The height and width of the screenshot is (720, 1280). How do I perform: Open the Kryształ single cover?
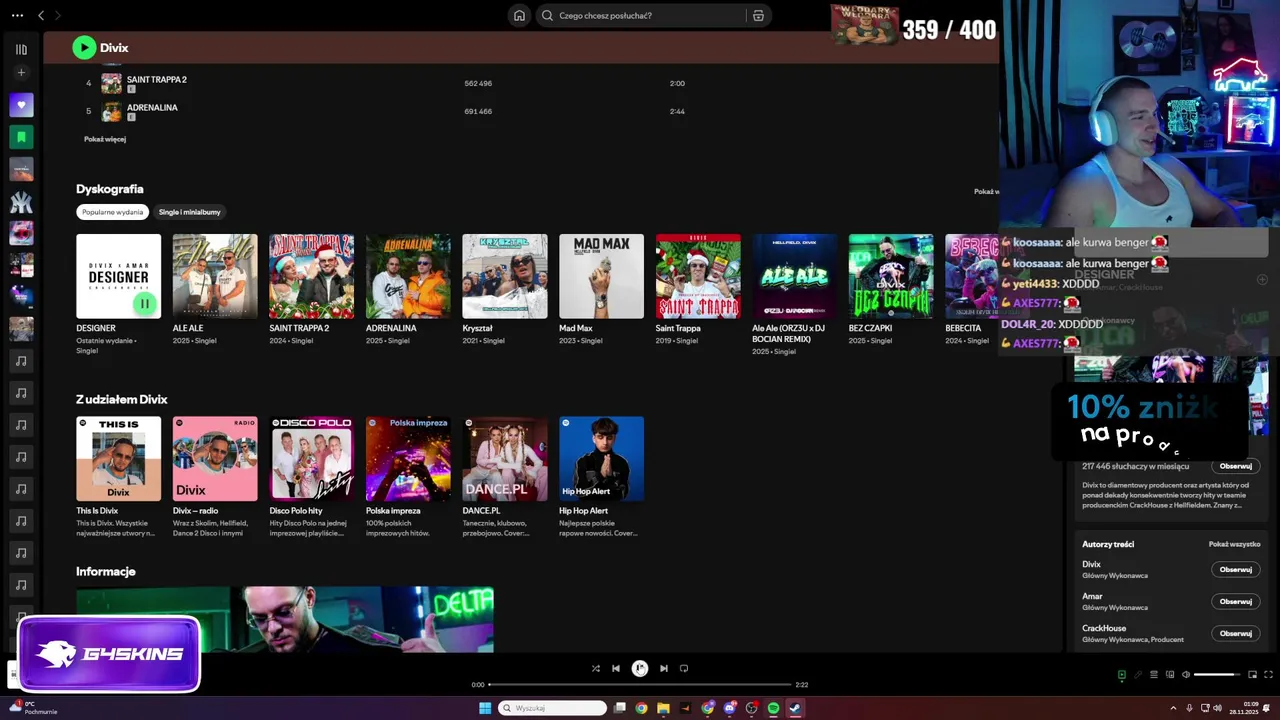[505, 276]
